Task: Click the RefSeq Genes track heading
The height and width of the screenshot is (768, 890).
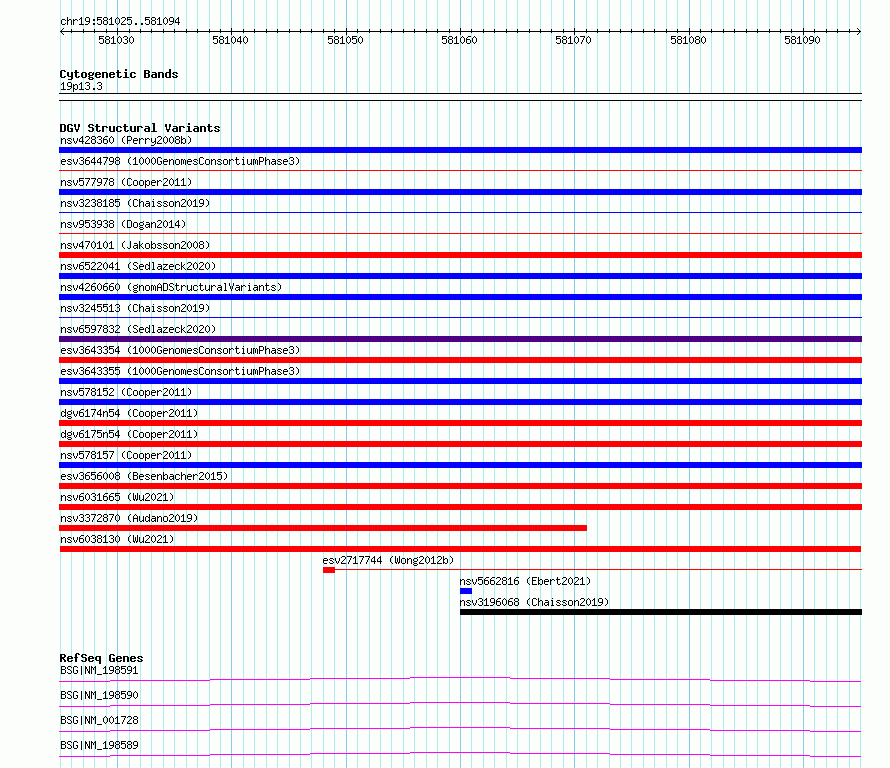Action: pos(101,658)
